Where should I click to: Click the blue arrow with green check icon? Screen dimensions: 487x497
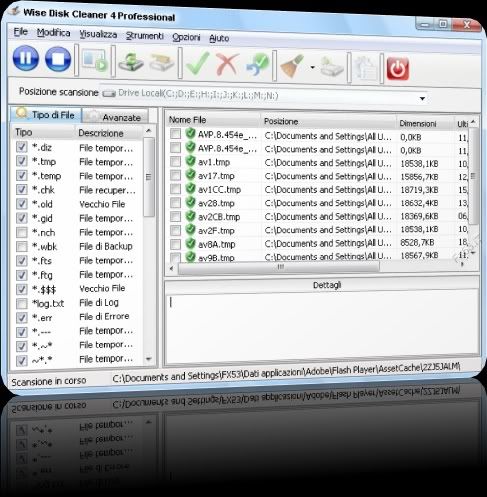click(257, 65)
